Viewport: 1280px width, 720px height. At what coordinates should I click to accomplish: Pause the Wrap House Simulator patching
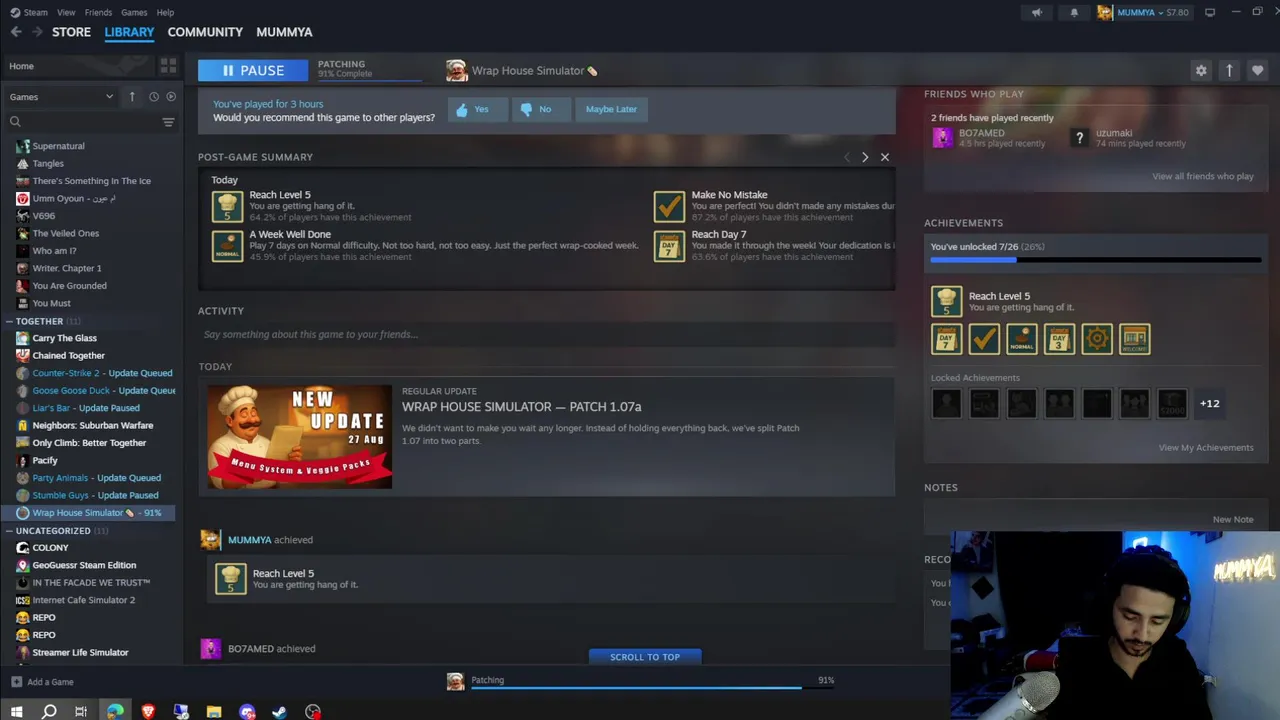click(x=253, y=70)
